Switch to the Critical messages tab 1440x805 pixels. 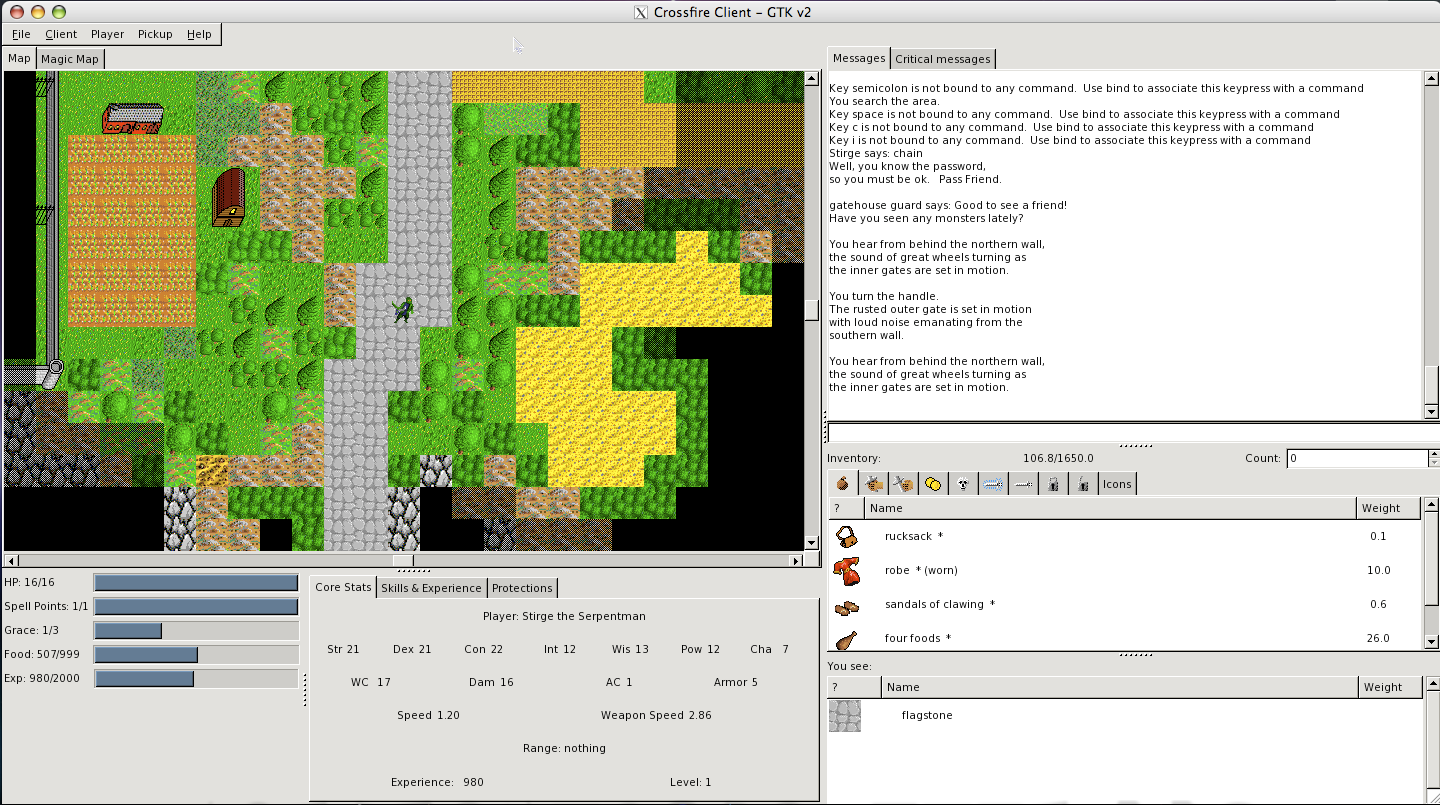942,58
